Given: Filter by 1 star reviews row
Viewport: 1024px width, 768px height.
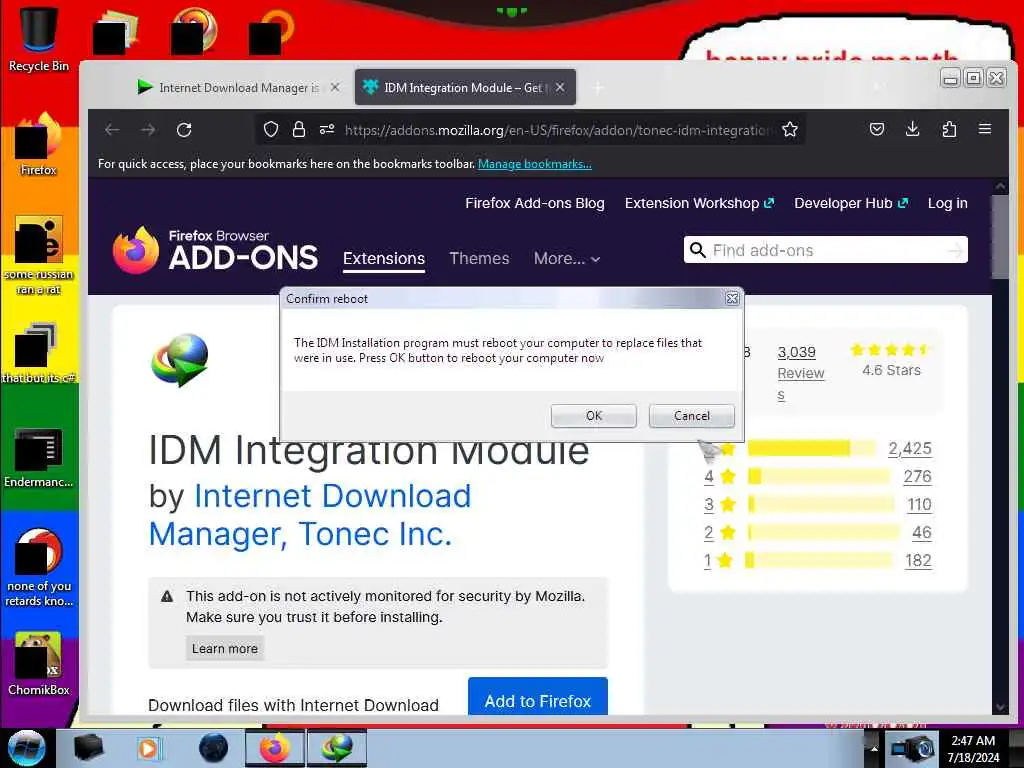Looking at the screenshot, I should [818, 561].
